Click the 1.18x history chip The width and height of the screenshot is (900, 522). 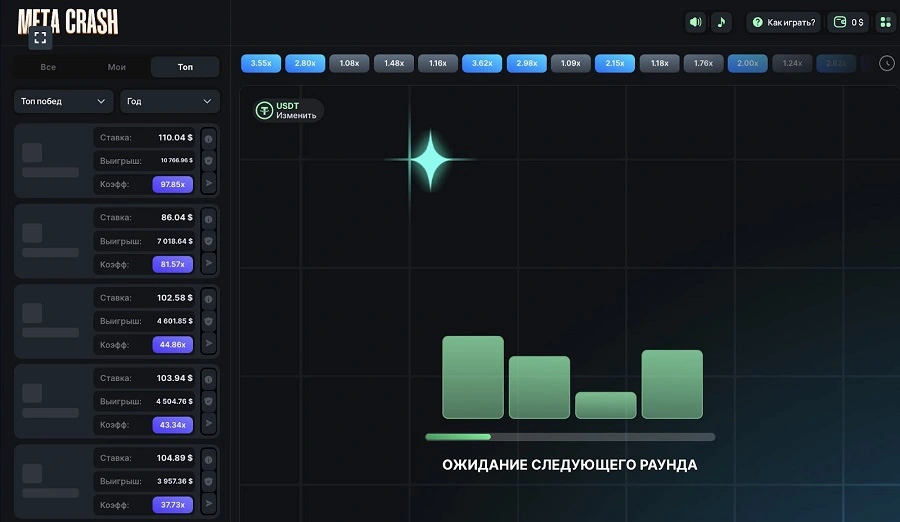coord(660,63)
